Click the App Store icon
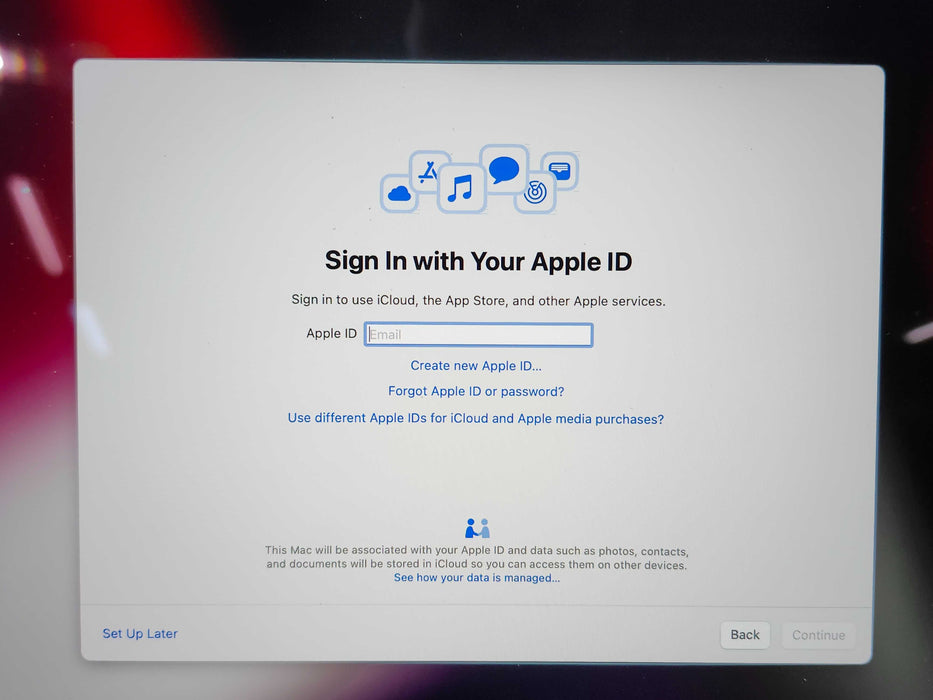This screenshot has height=700, width=933. (x=428, y=172)
